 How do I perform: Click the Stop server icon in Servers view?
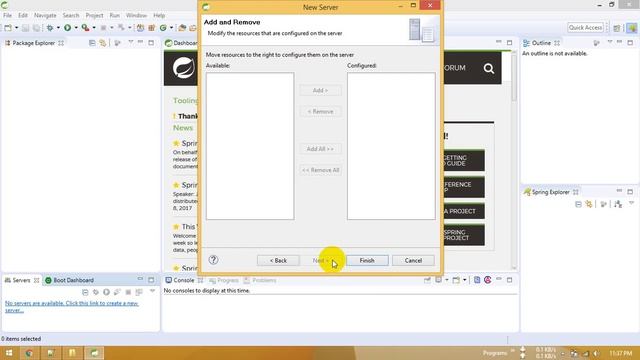tap(128, 292)
